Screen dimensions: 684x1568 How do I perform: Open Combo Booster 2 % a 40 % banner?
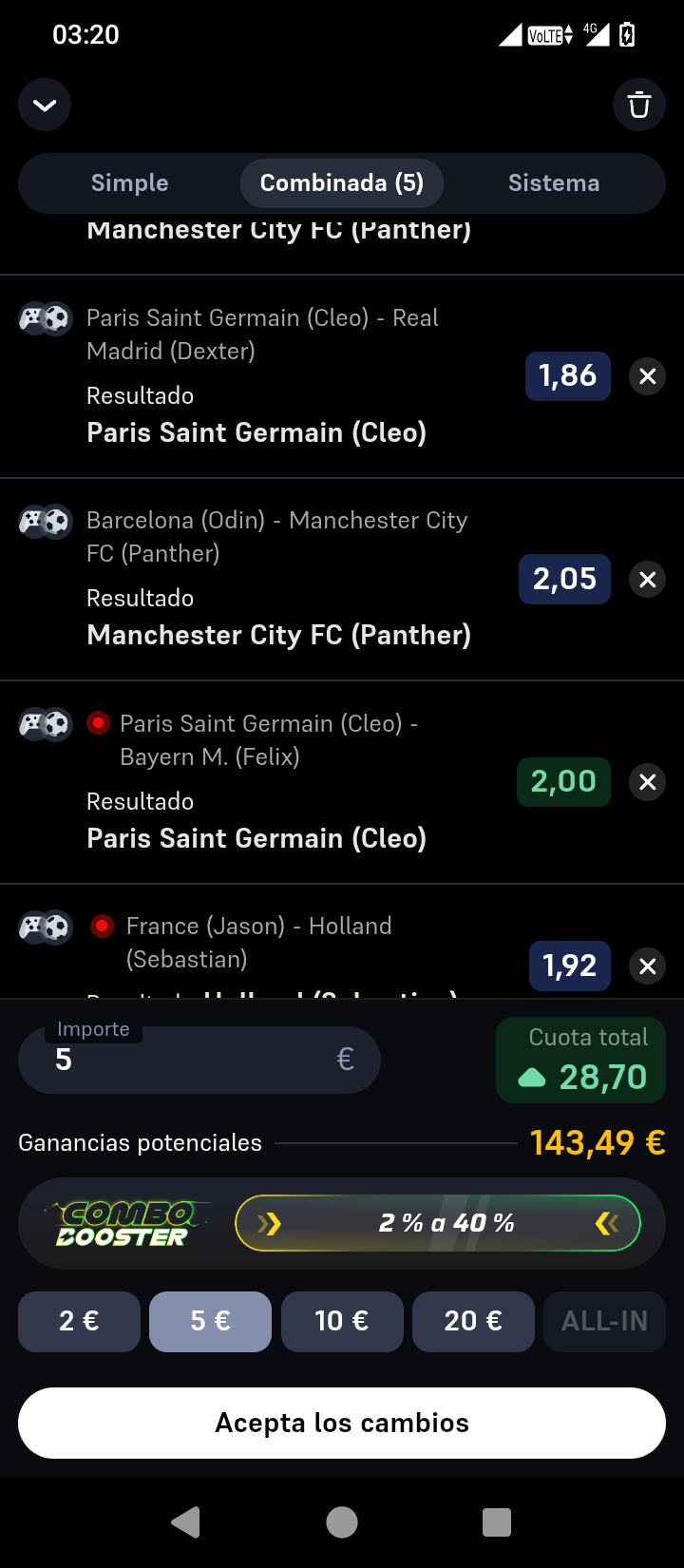coord(437,1223)
